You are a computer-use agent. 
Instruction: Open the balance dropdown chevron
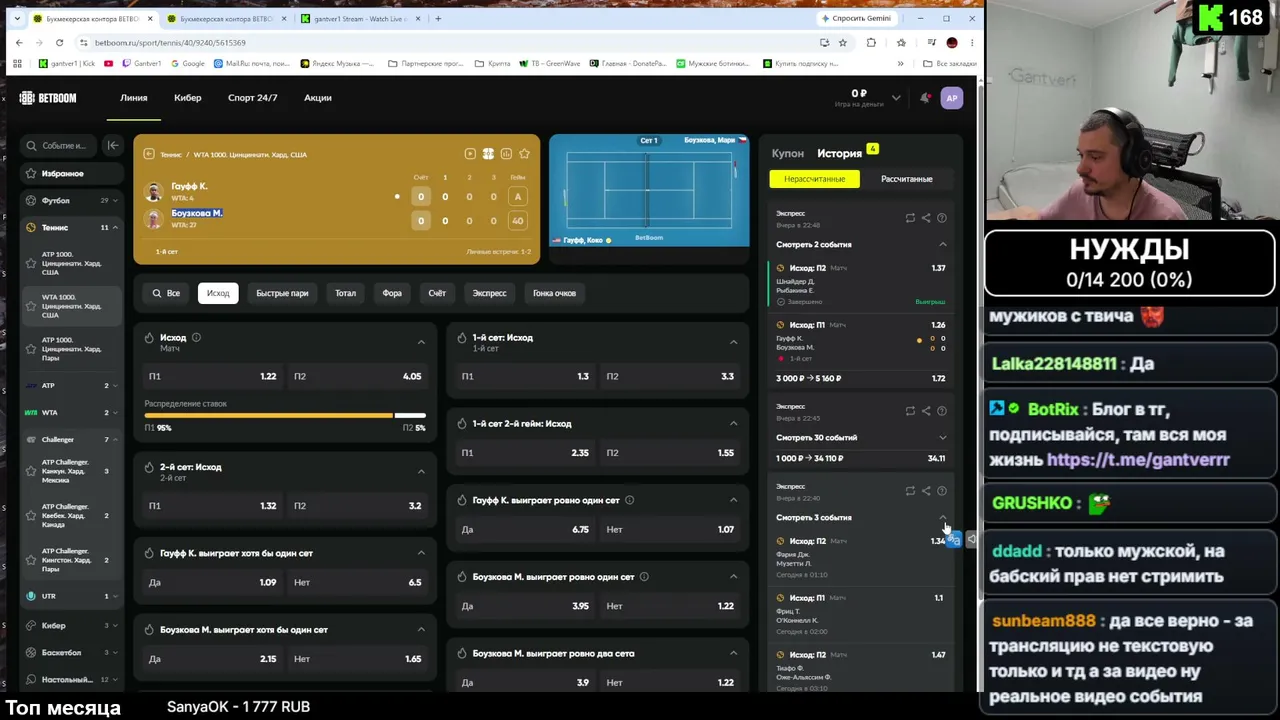pos(896,98)
